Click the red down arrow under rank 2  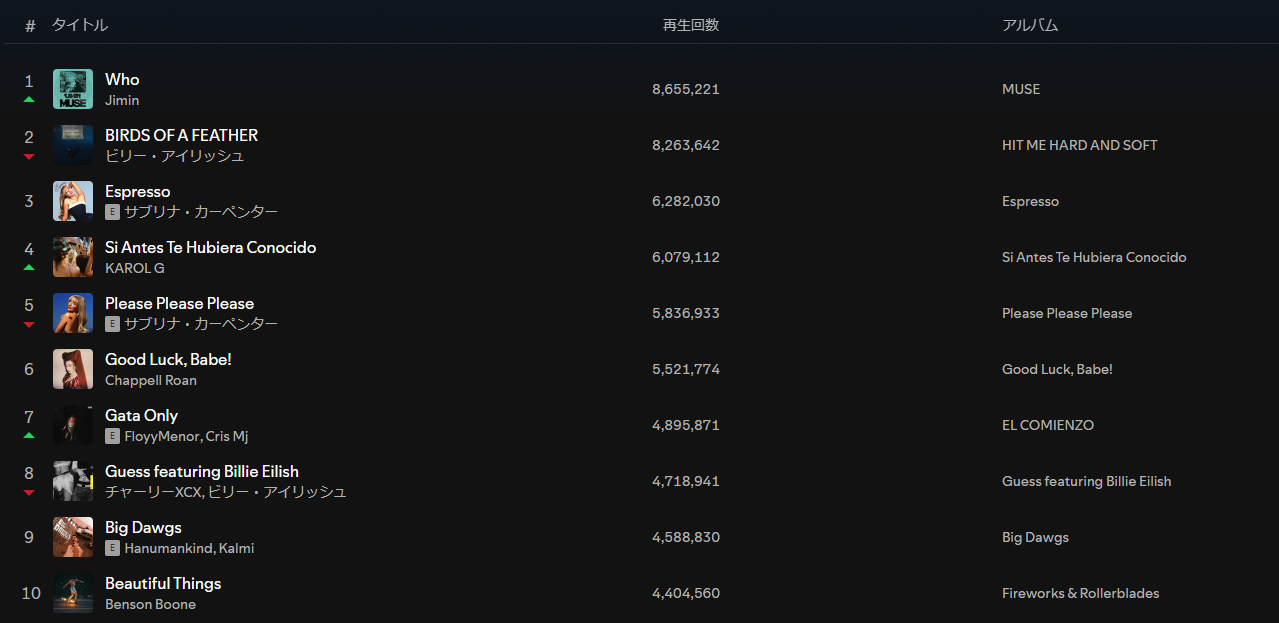click(29, 156)
